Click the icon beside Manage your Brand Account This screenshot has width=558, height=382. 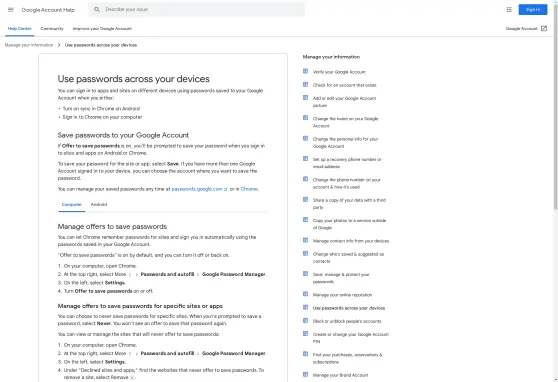[305, 374]
